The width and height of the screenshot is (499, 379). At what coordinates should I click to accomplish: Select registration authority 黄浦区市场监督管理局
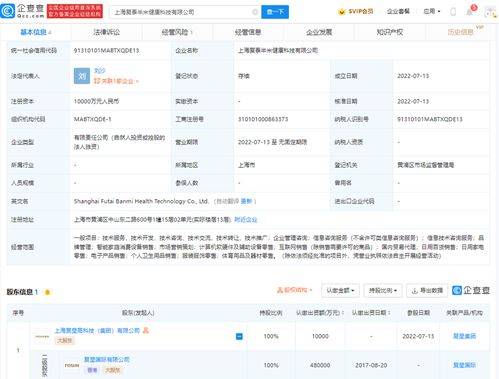[x=426, y=165]
